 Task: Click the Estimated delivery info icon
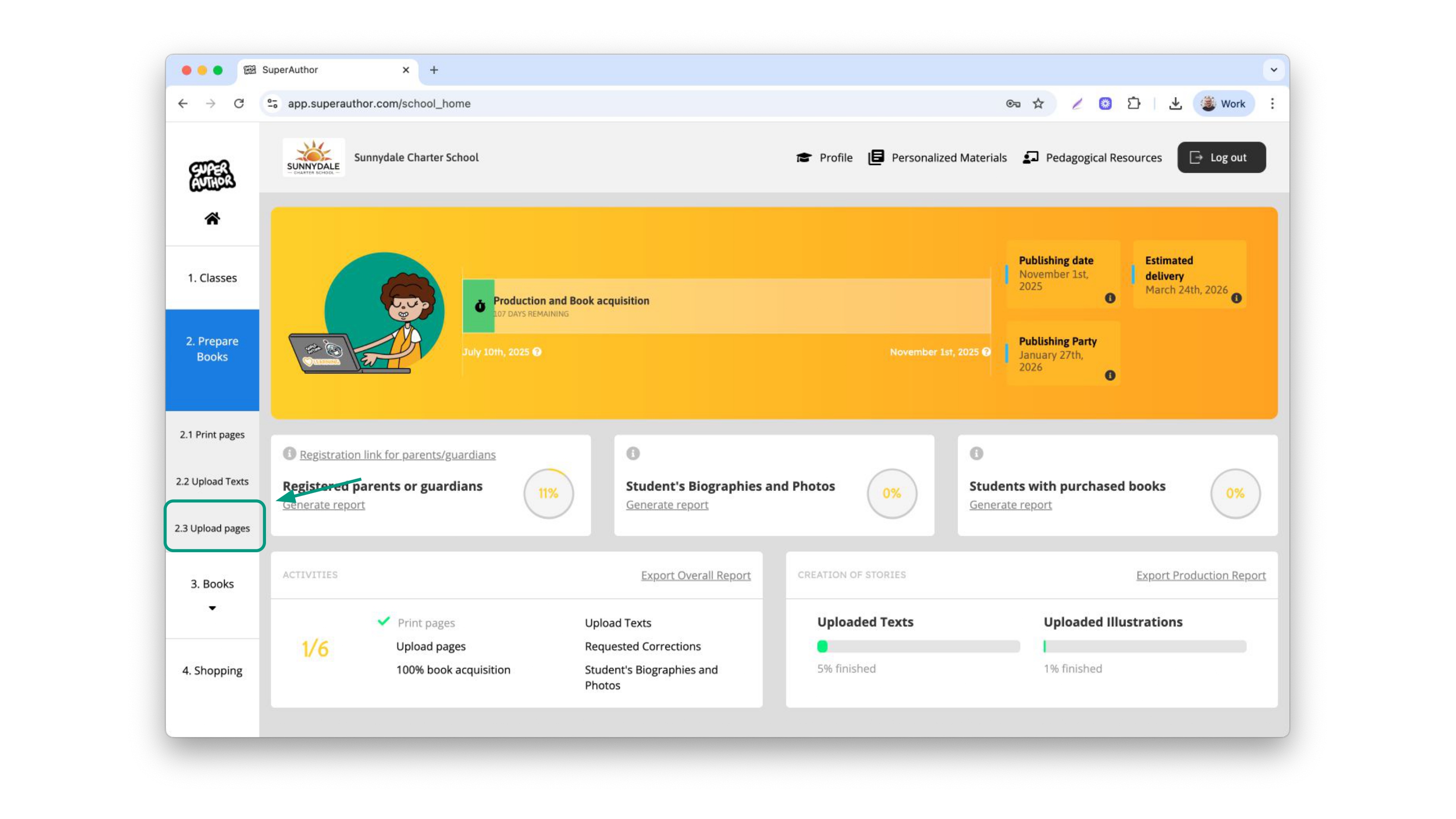pos(1237,298)
